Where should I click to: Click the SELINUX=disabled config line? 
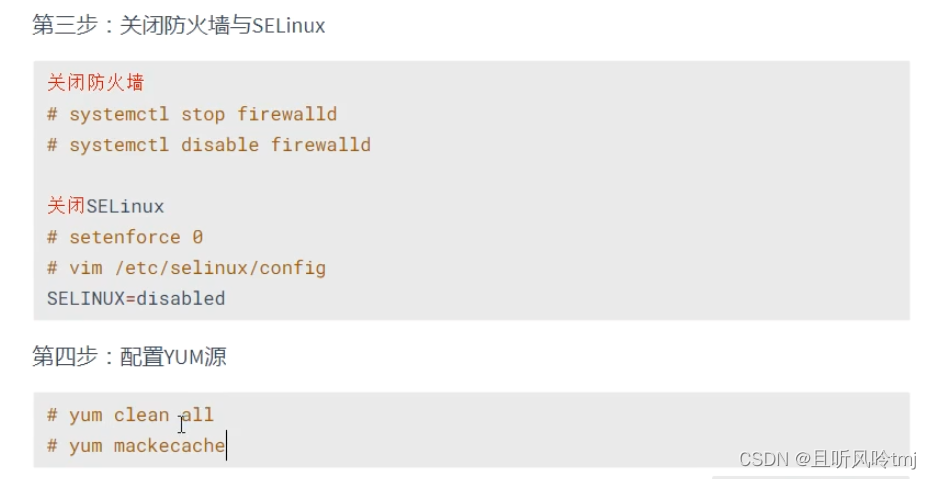(136, 299)
